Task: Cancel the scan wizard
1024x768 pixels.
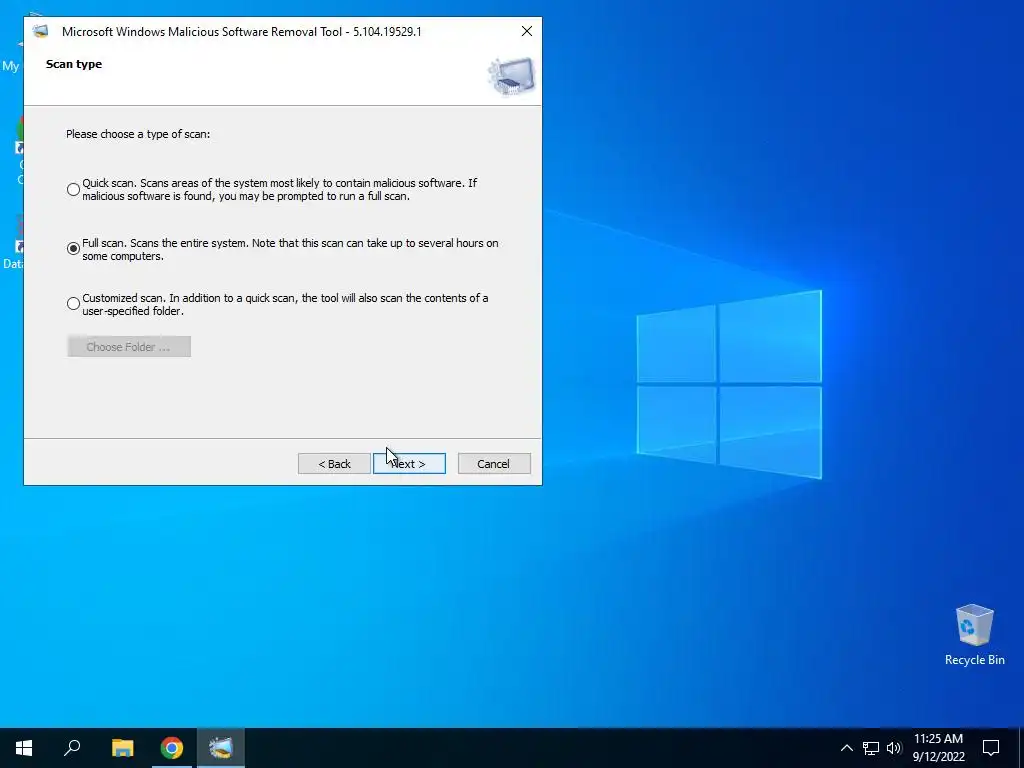Action: click(494, 464)
